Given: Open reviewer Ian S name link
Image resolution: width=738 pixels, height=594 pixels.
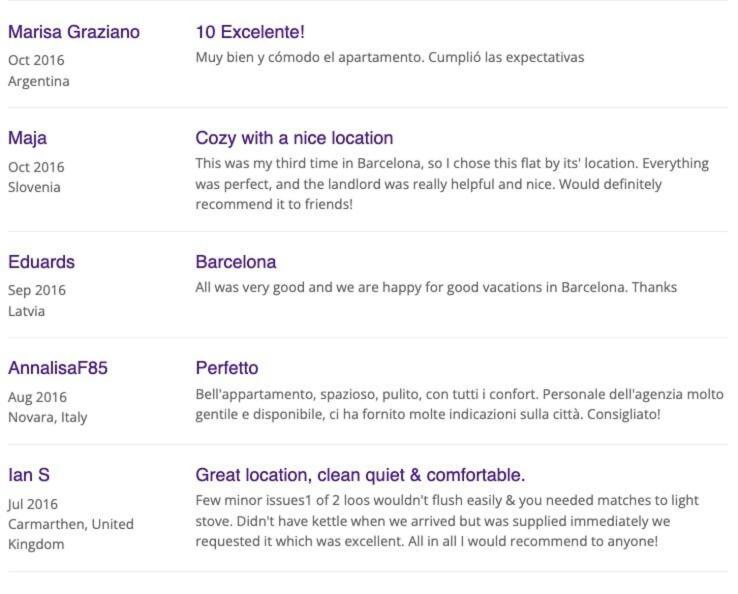Looking at the screenshot, I should [x=29, y=474].
